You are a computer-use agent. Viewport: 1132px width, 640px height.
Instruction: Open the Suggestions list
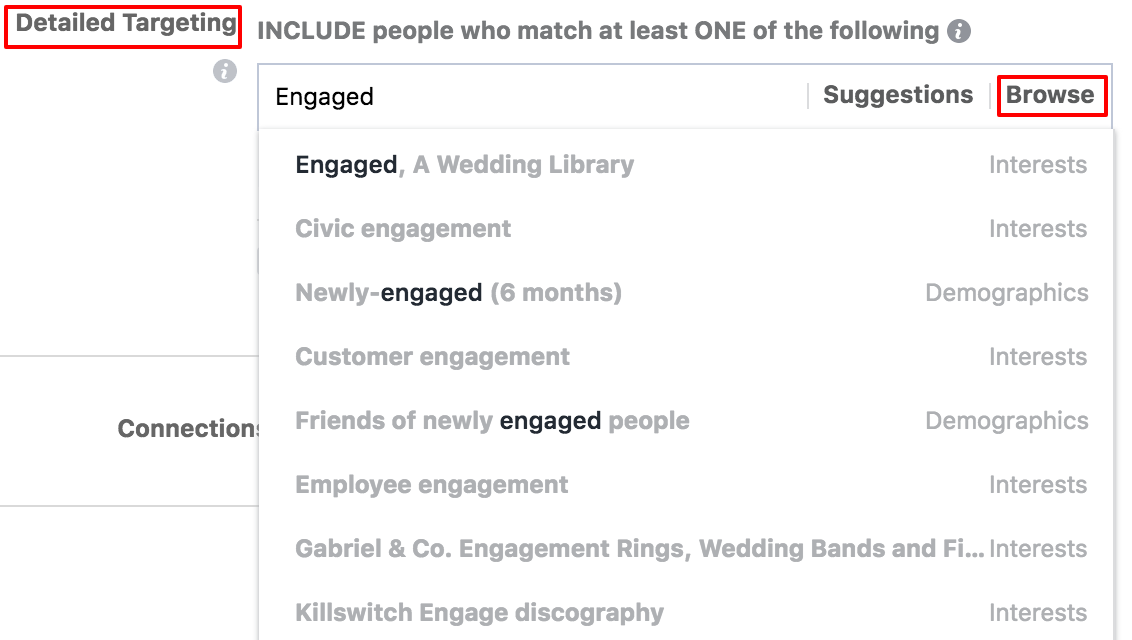(897, 95)
